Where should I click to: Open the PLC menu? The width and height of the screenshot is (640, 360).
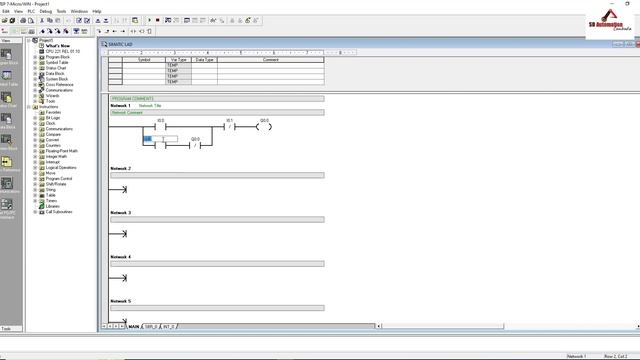[x=31, y=11]
